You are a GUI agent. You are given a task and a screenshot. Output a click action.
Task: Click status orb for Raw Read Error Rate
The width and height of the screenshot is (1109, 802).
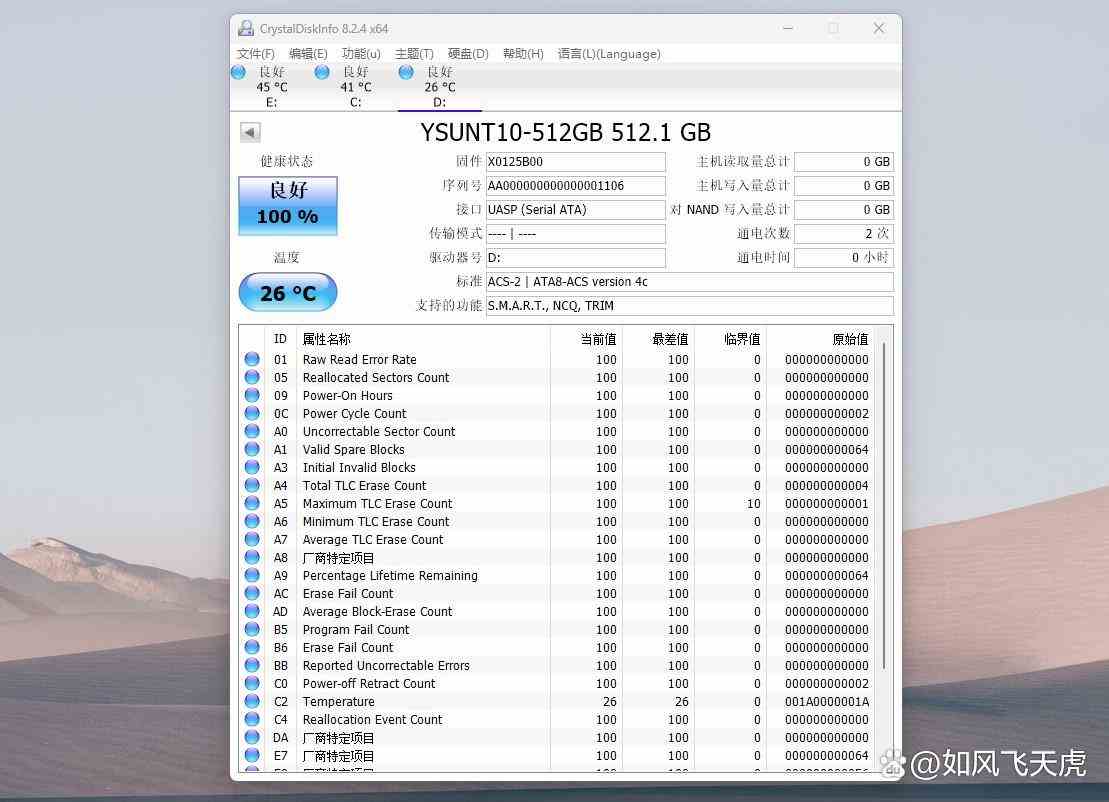252,359
